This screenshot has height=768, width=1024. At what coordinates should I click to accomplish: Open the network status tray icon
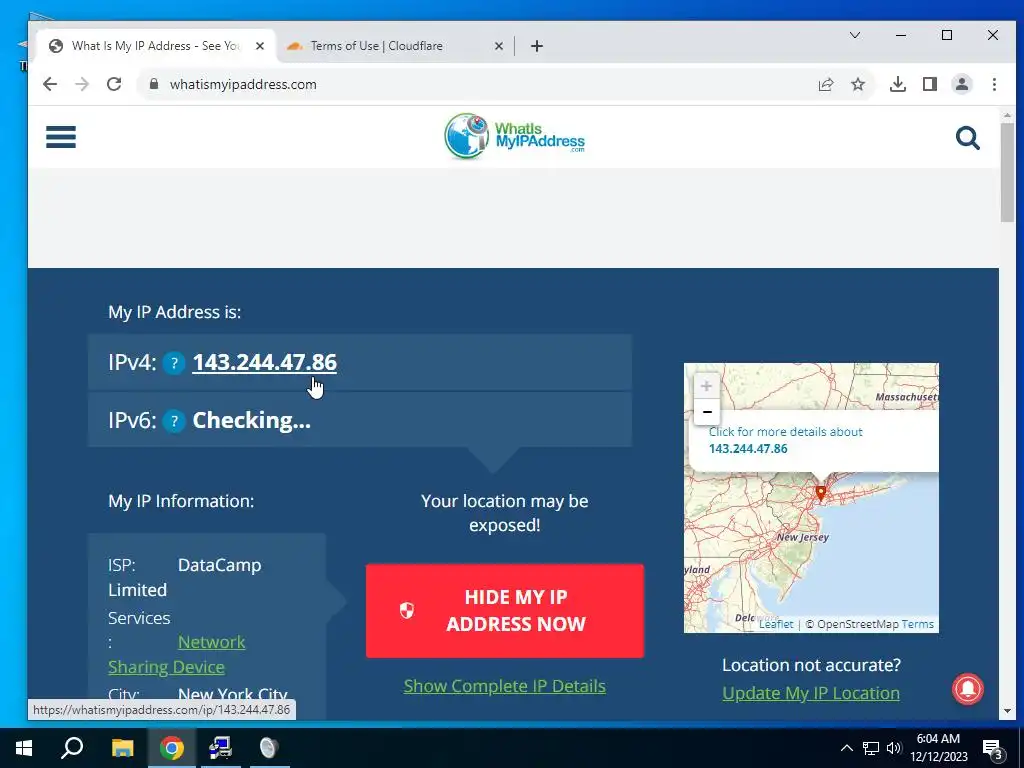[x=871, y=748]
